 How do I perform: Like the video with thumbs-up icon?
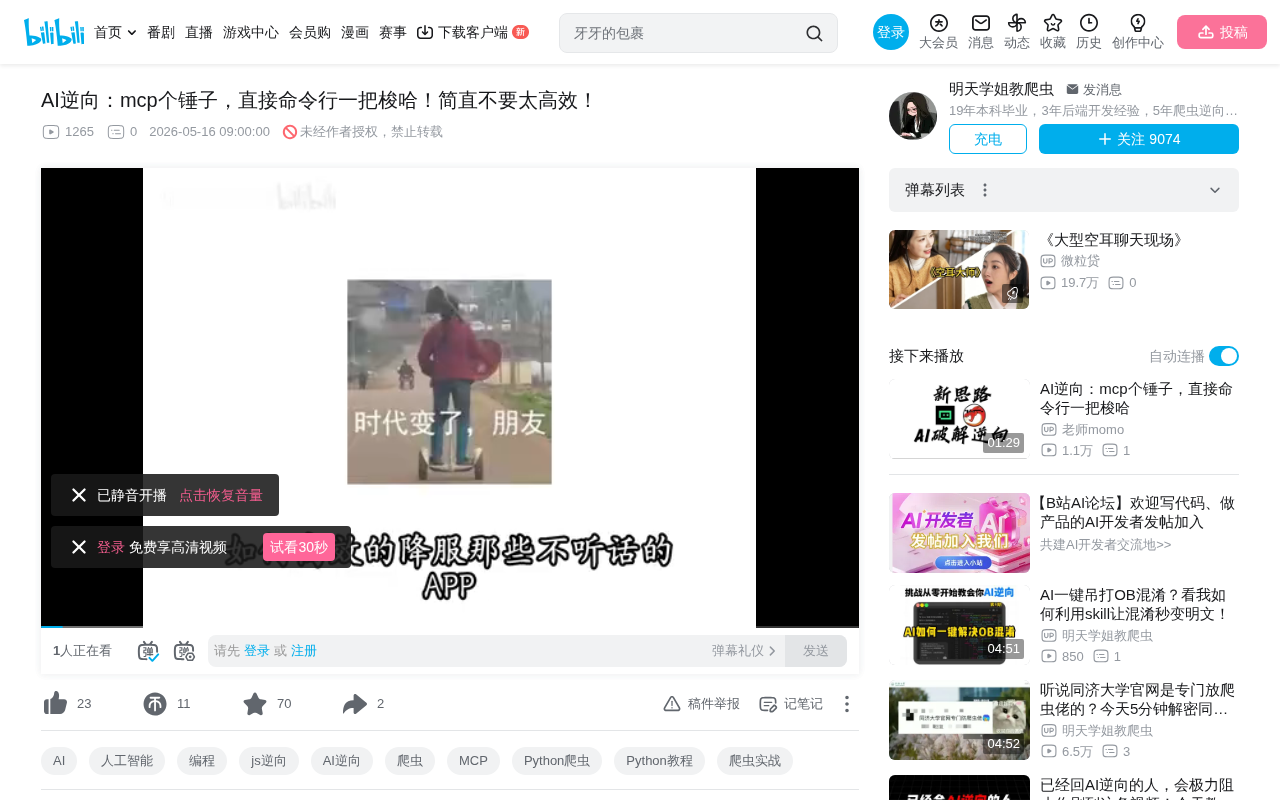pos(55,704)
